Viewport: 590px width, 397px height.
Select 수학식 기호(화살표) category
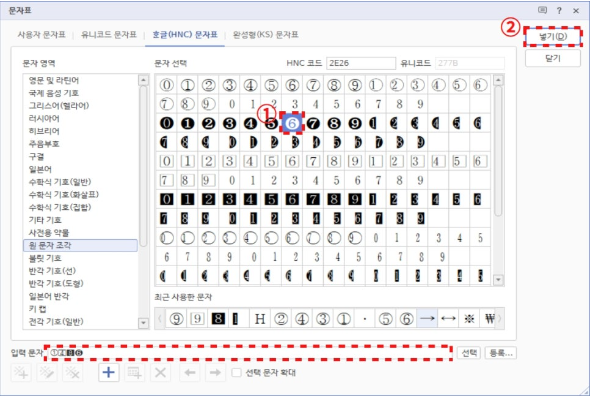click(64, 195)
